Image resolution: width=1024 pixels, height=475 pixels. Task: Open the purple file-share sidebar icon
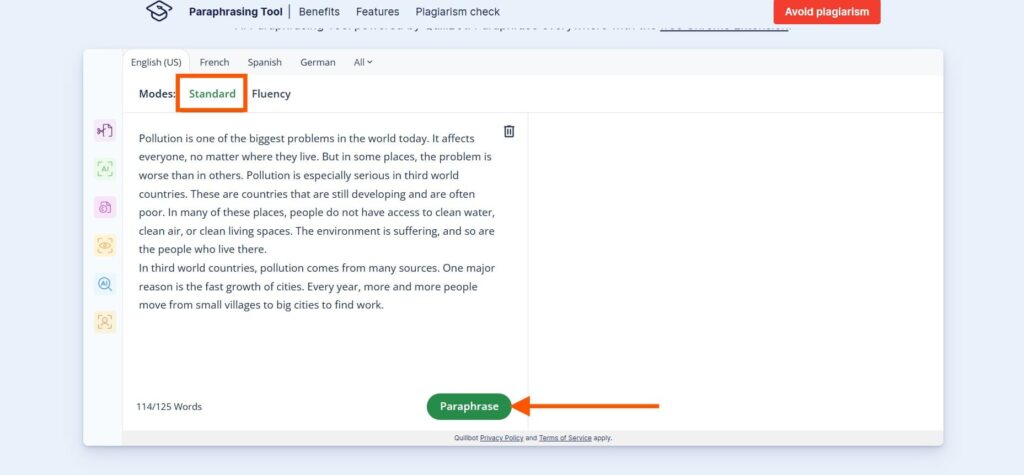105,130
